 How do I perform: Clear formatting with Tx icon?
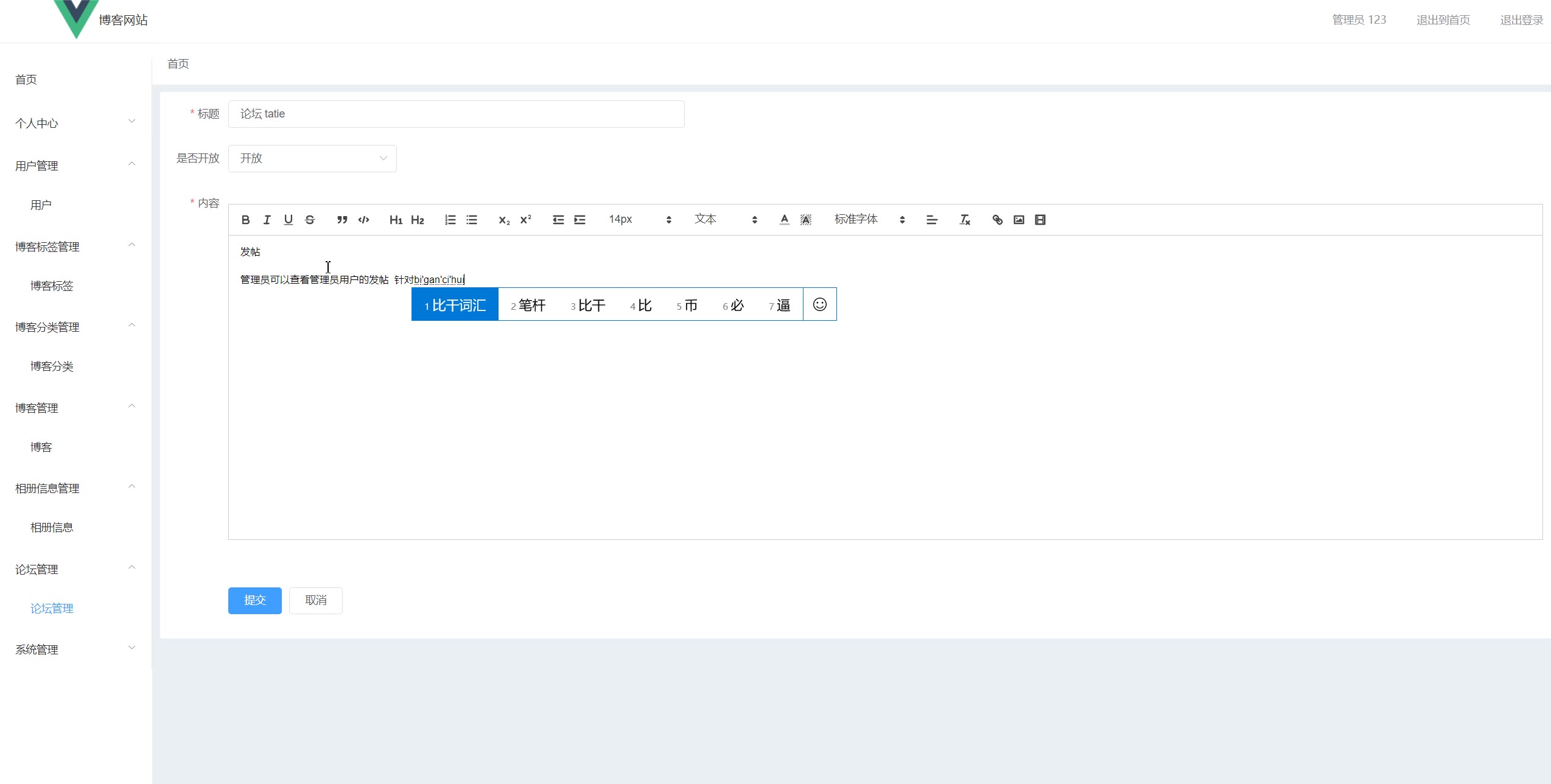[965, 220]
